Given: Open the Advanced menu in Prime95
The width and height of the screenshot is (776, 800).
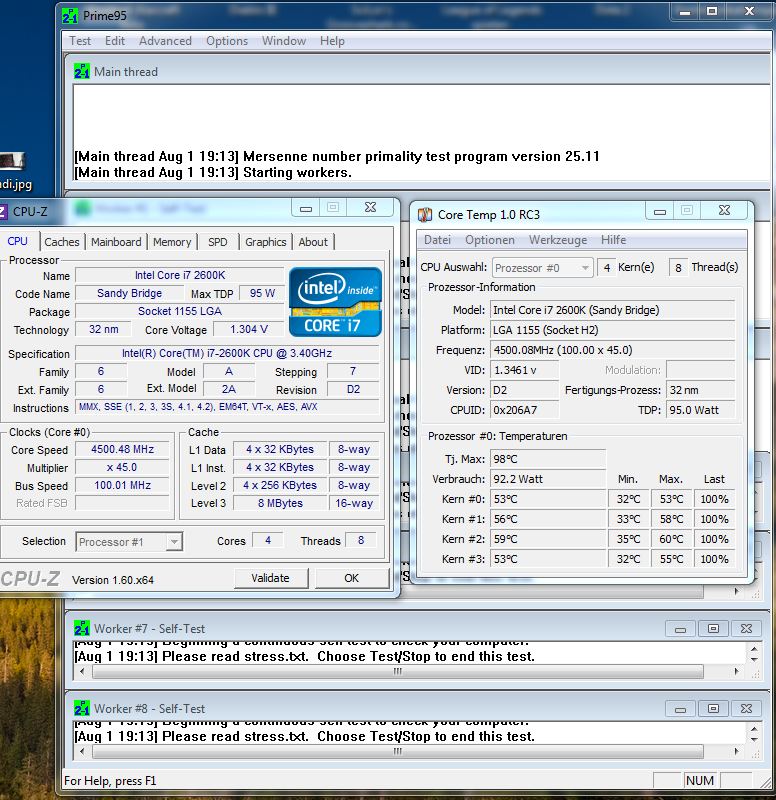Looking at the screenshot, I should [x=165, y=41].
